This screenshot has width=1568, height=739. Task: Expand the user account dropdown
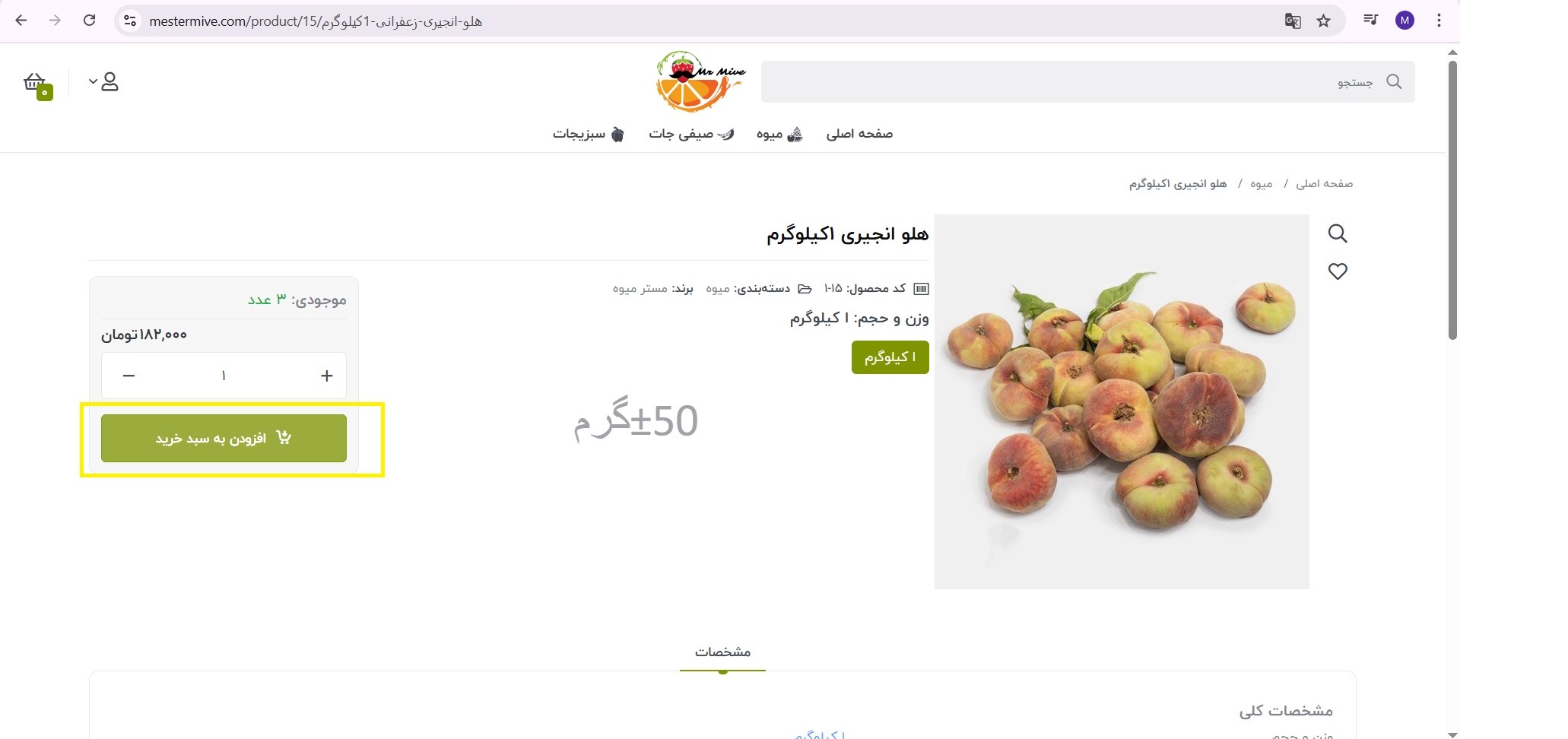click(x=104, y=82)
